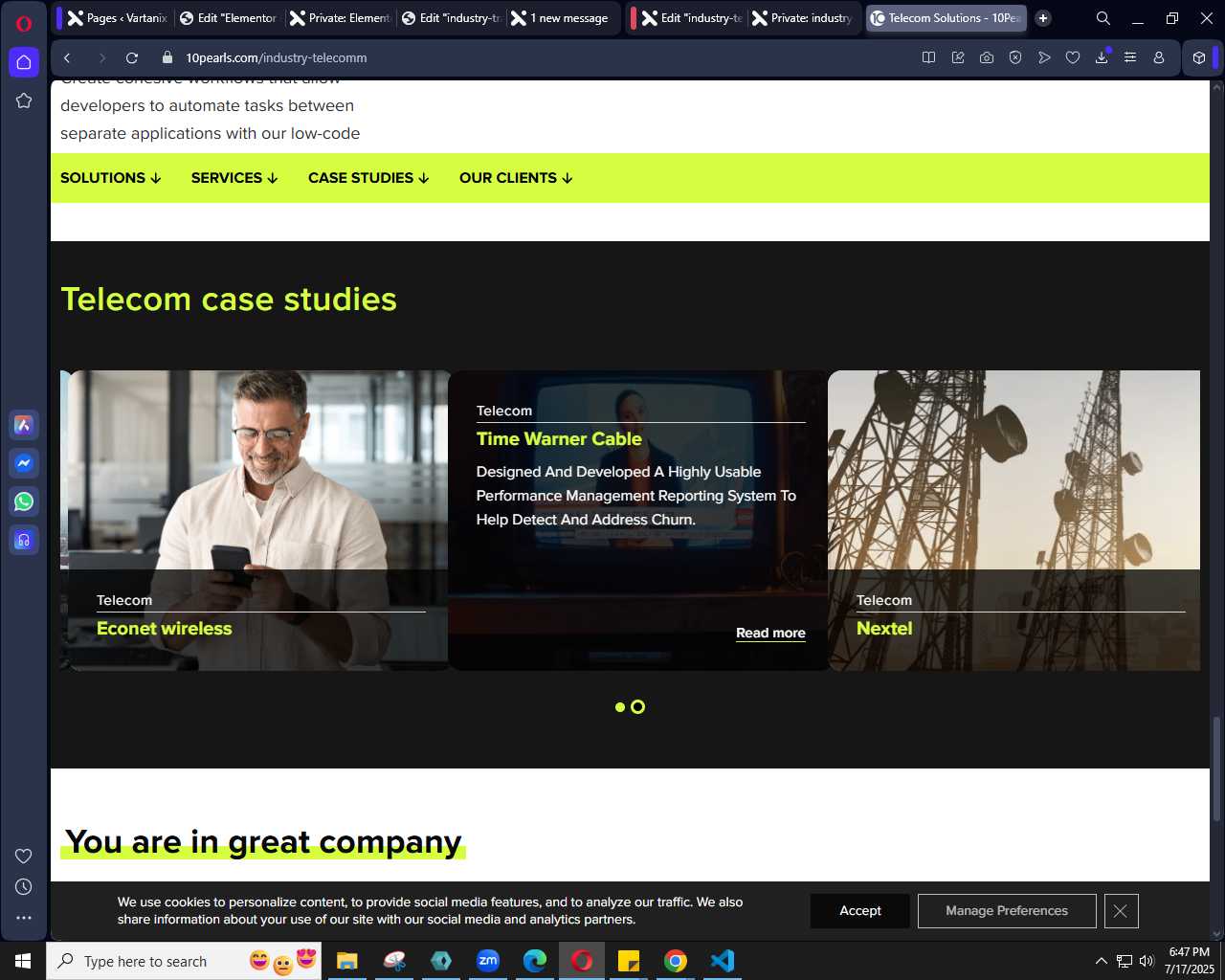Screen dimensions: 1225x980
Task: Open the ad blocker shield icon
Action: click(x=1015, y=57)
